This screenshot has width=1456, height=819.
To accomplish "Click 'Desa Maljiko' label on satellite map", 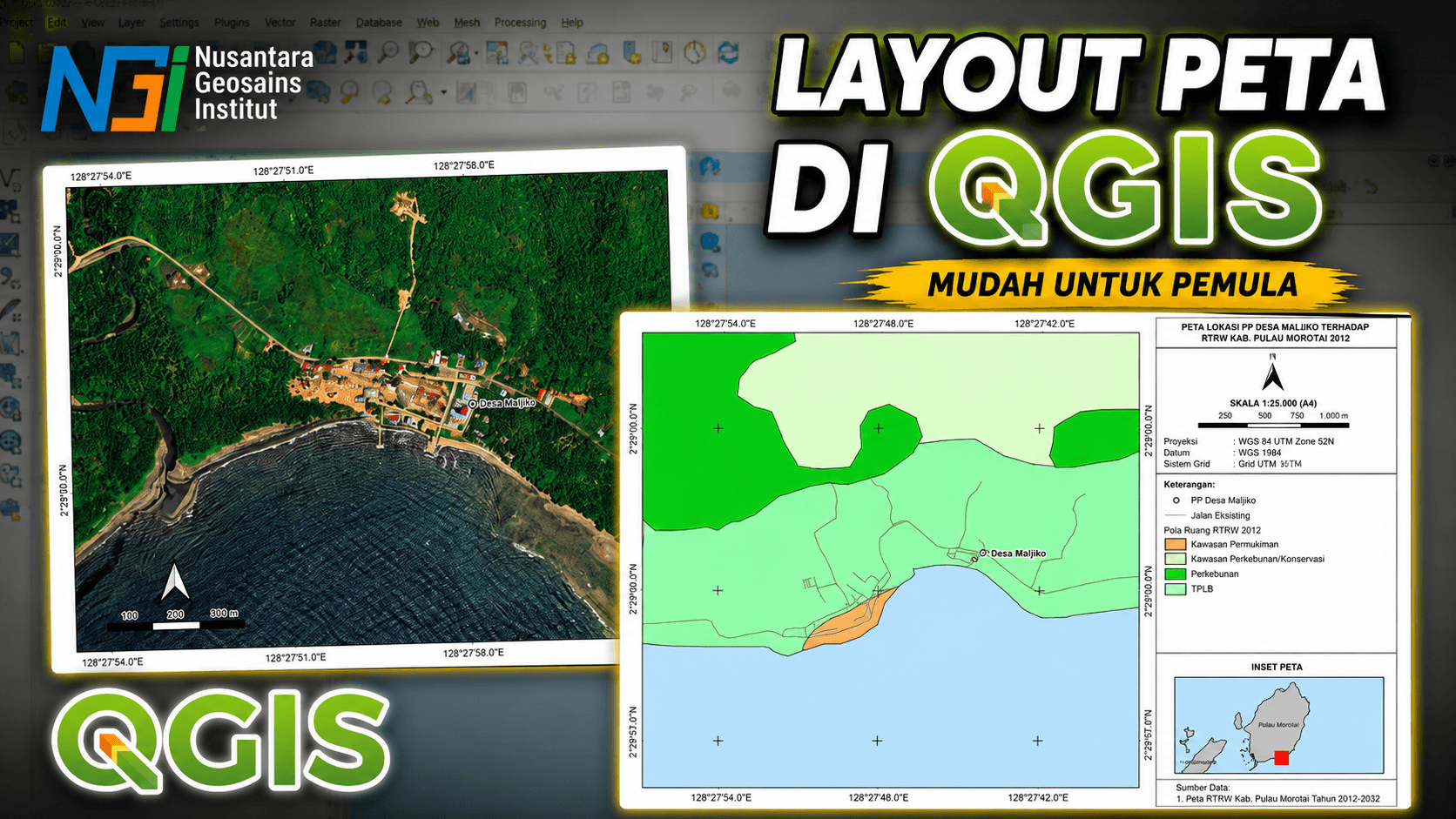I will [507, 403].
